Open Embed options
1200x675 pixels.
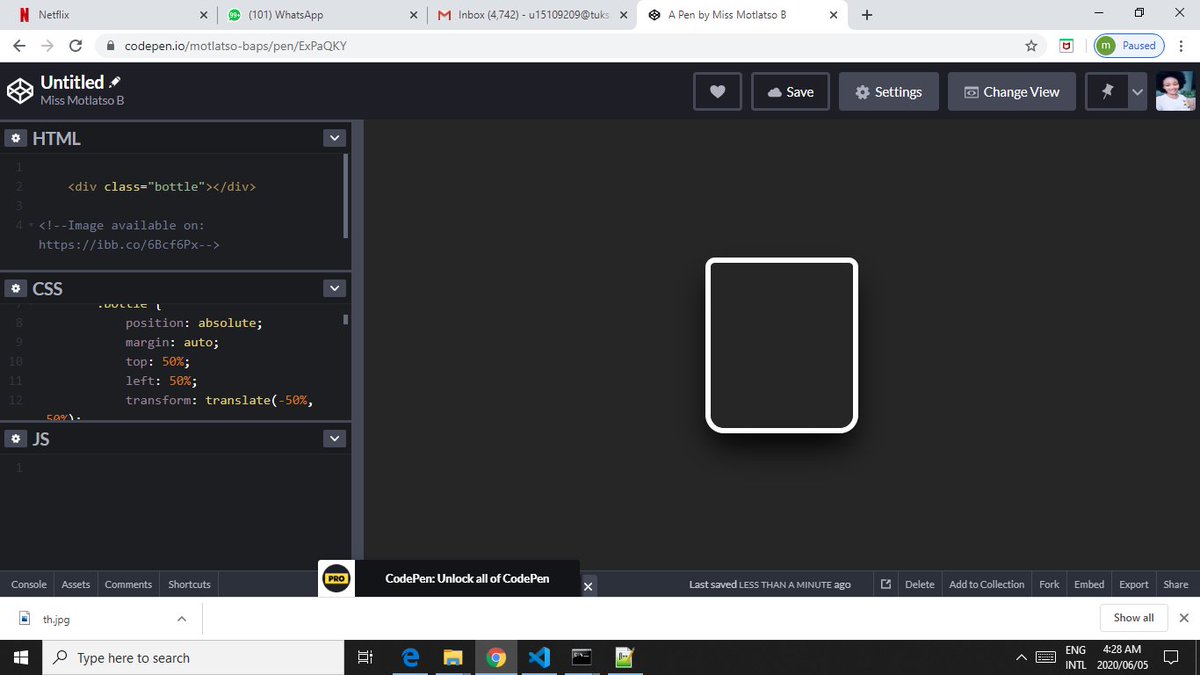pos(1089,584)
